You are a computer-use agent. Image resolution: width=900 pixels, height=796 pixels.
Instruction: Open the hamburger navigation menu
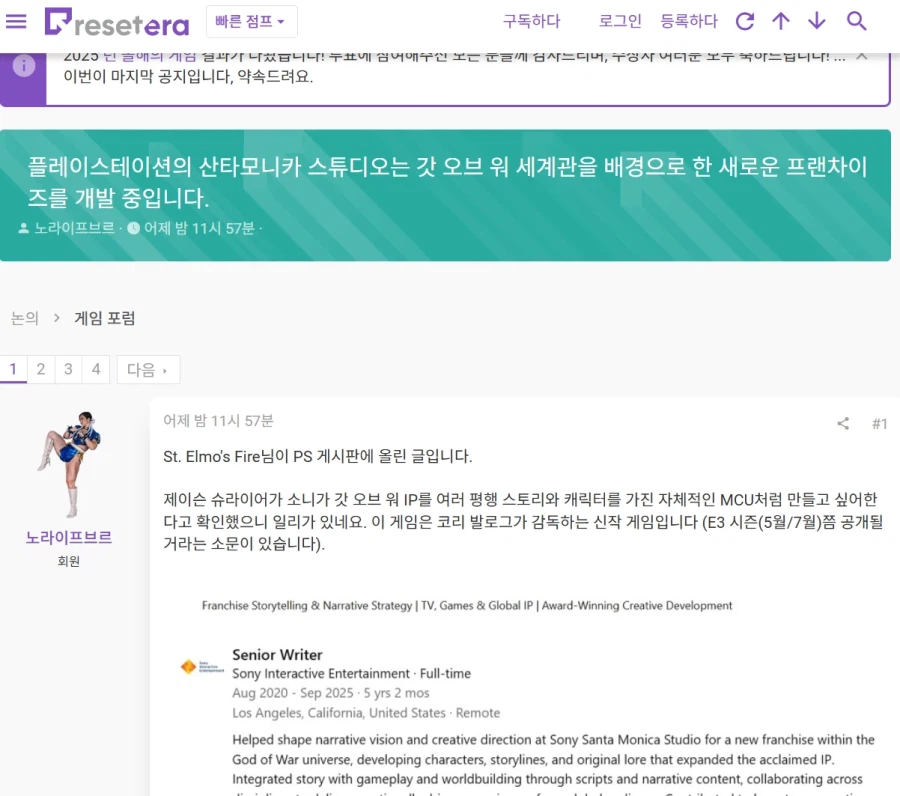pos(16,20)
